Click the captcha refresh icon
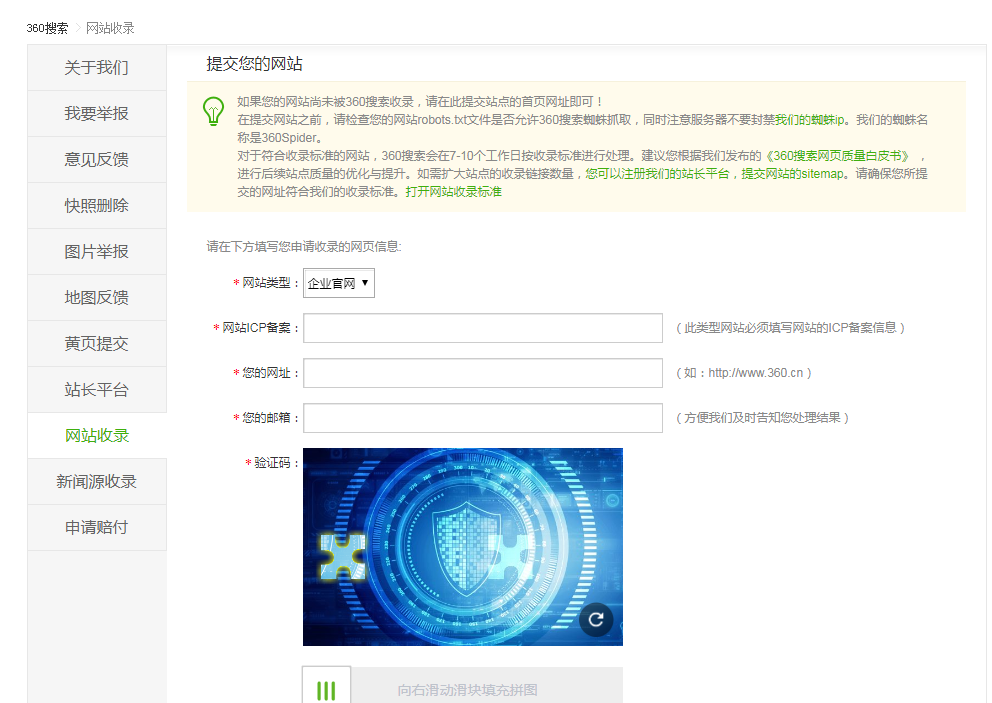The height and width of the screenshot is (703, 992). click(596, 619)
